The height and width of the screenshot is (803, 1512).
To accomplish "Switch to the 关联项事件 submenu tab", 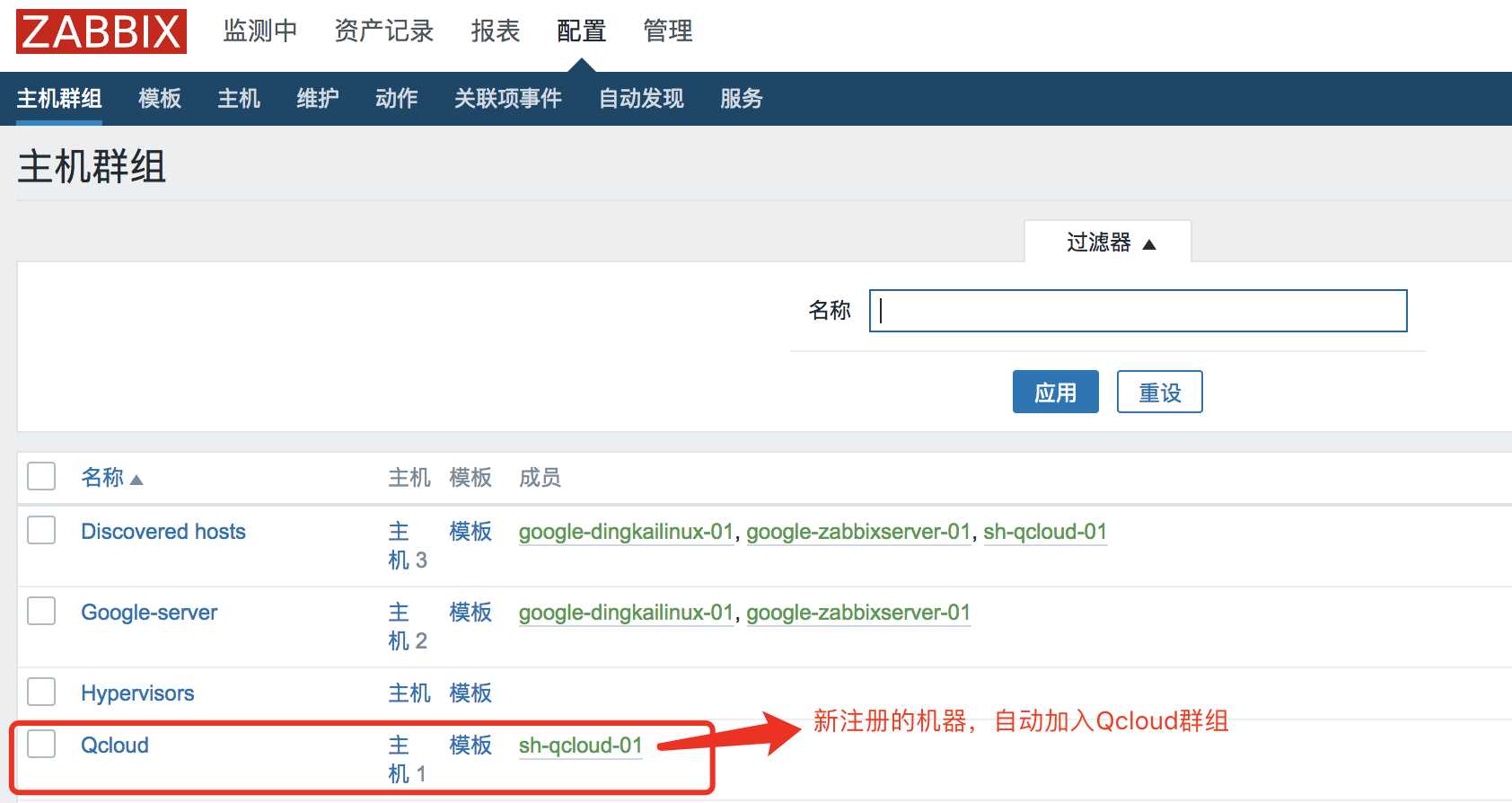I will coord(508,98).
